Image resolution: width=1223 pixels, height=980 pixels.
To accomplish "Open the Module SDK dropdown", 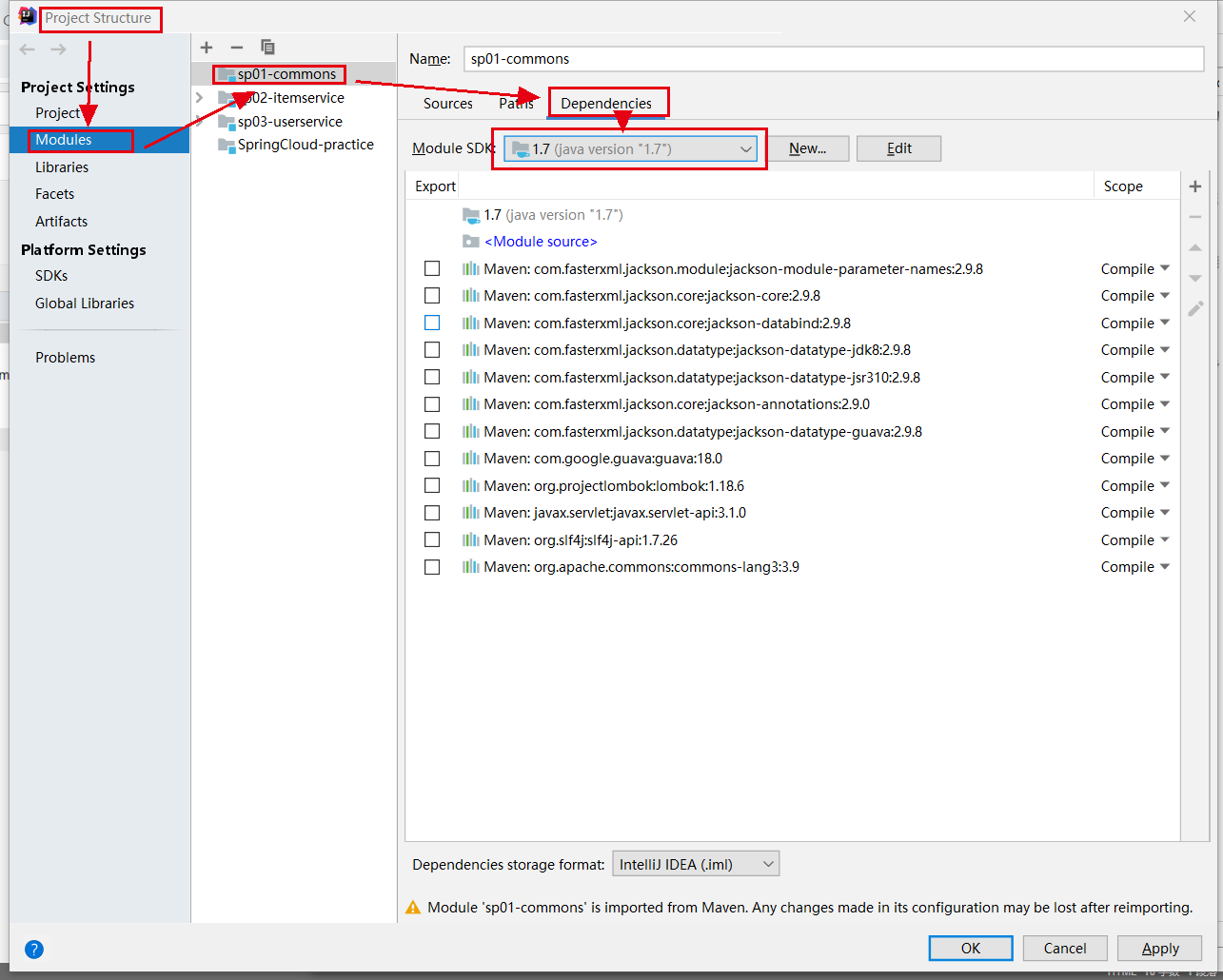I will click(x=745, y=147).
